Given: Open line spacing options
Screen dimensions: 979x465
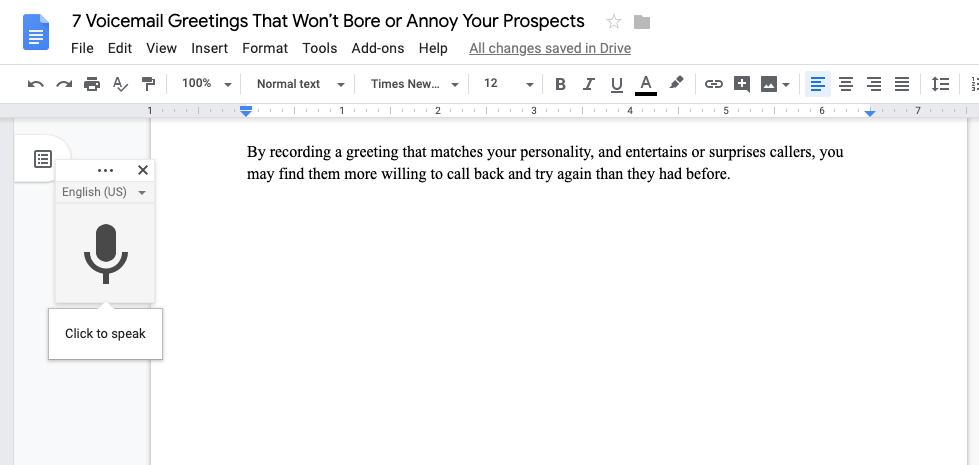Looking at the screenshot, I should point(940,84).
